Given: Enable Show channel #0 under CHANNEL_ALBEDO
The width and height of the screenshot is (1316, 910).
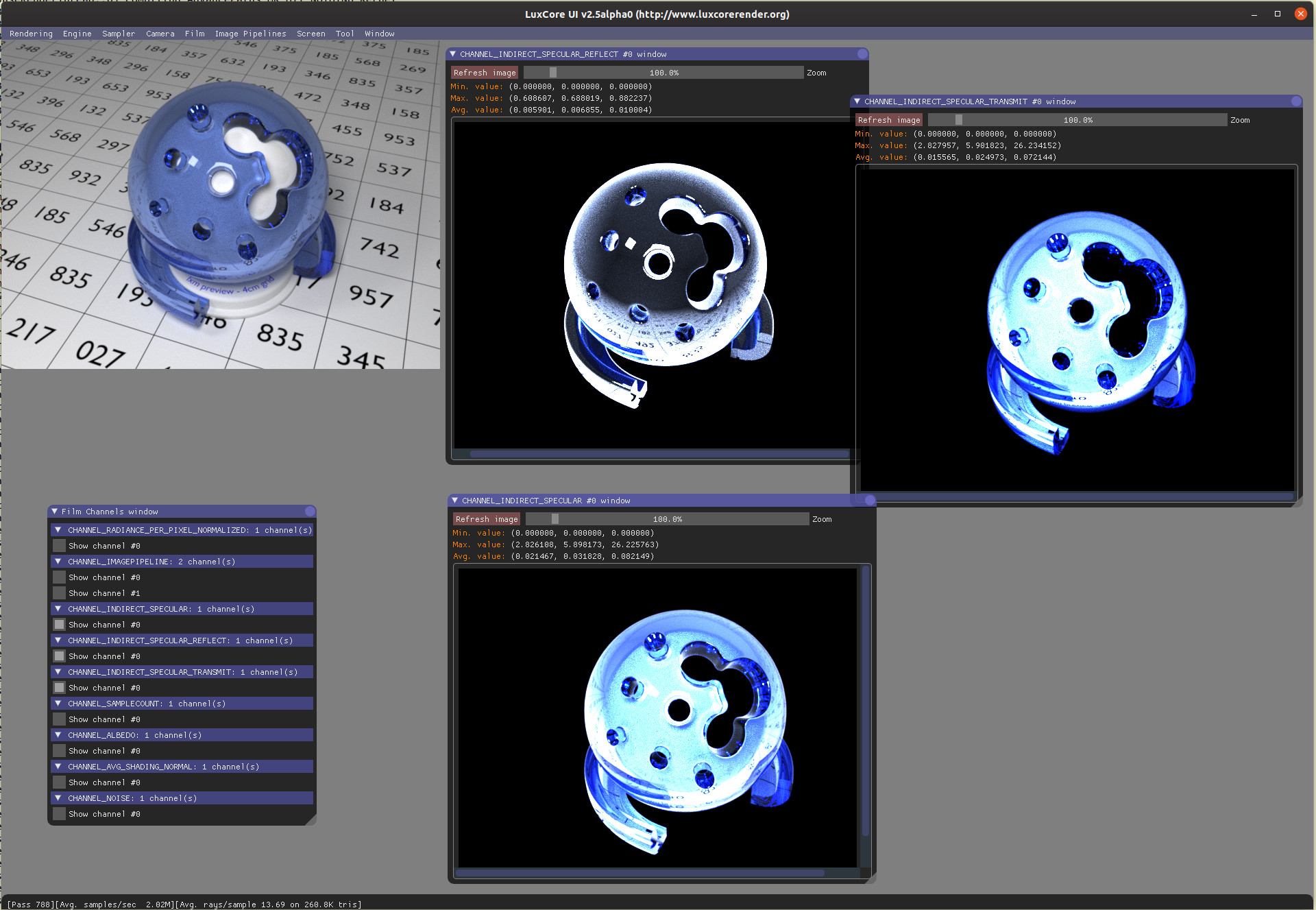Looking at the screenshot, I should coord(60,751).
